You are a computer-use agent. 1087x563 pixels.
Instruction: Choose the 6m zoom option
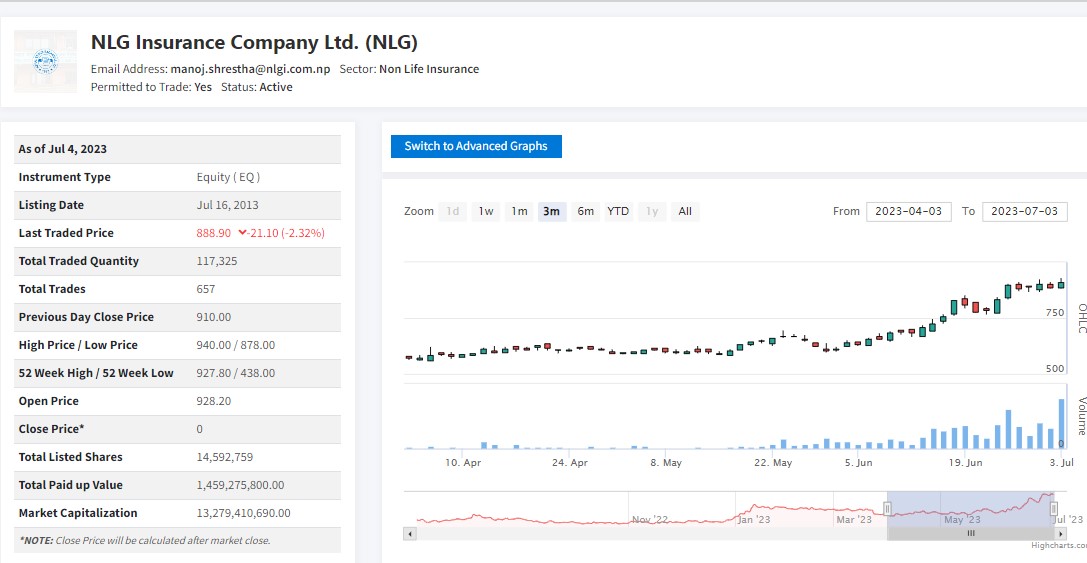tap(585, 211)
